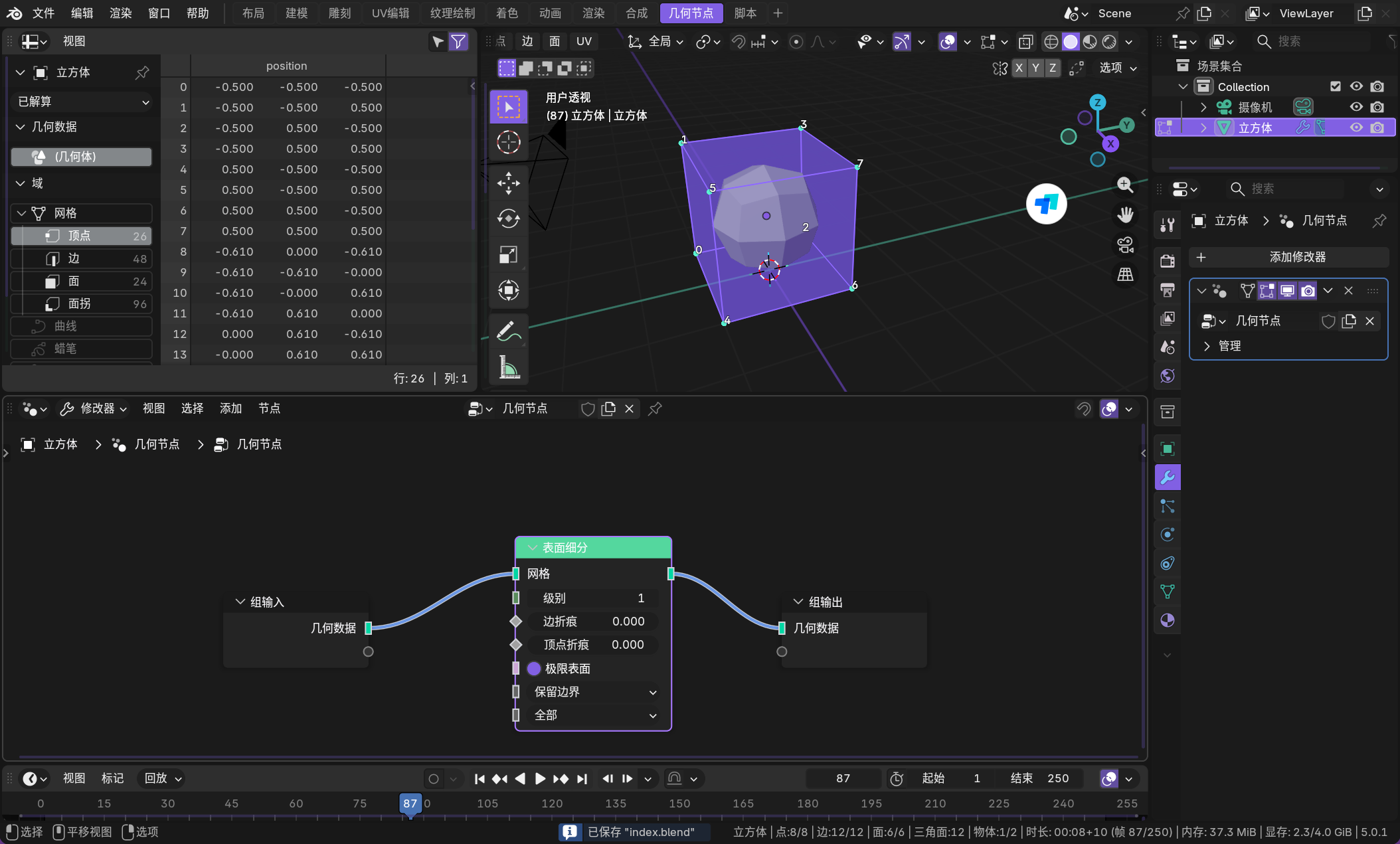Hide the 立方体 object in outliner
Screen dimensions: 1400x844
point(1356,127)
